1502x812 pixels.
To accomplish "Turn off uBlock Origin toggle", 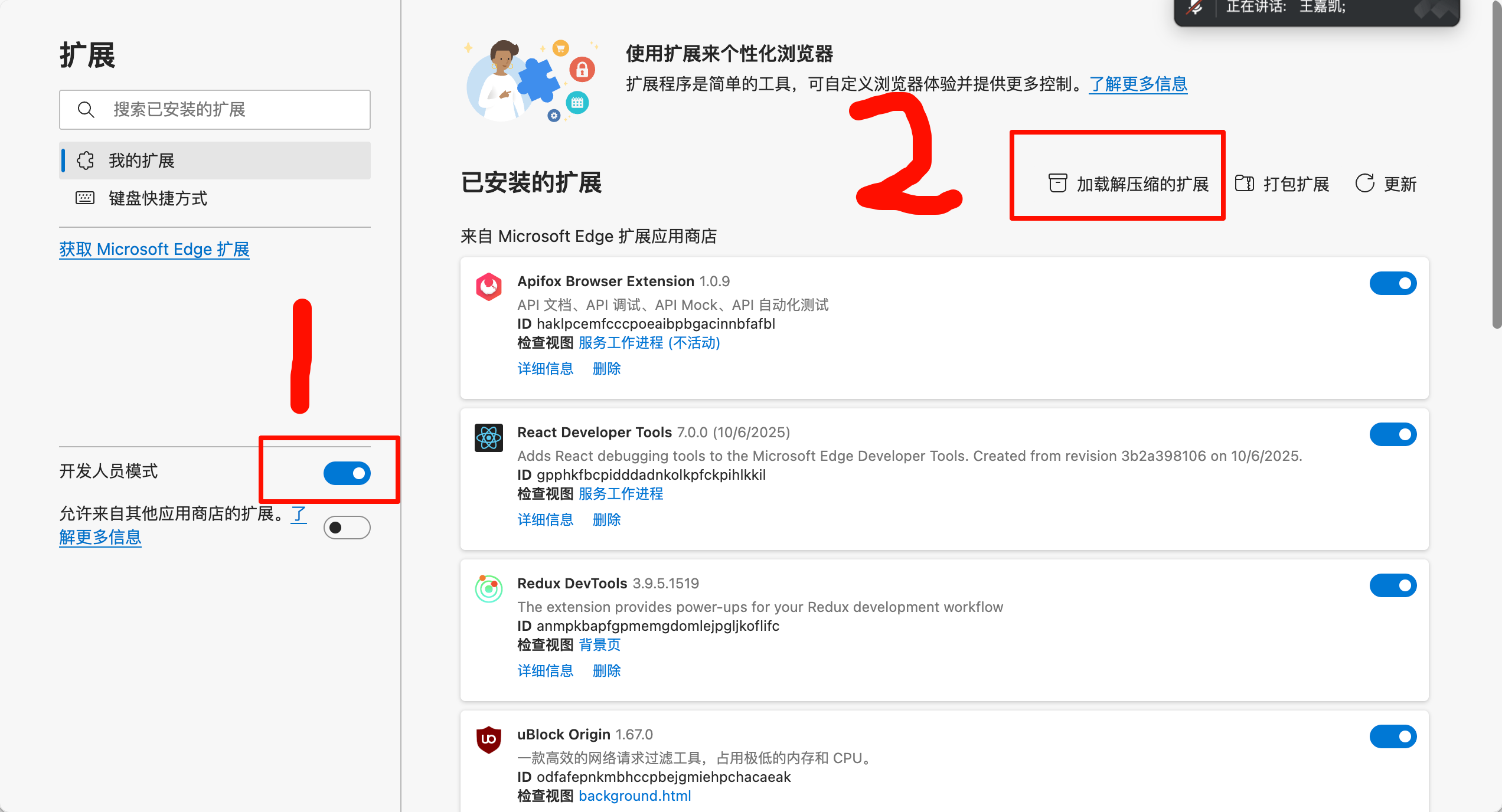I will [1393, 736].
